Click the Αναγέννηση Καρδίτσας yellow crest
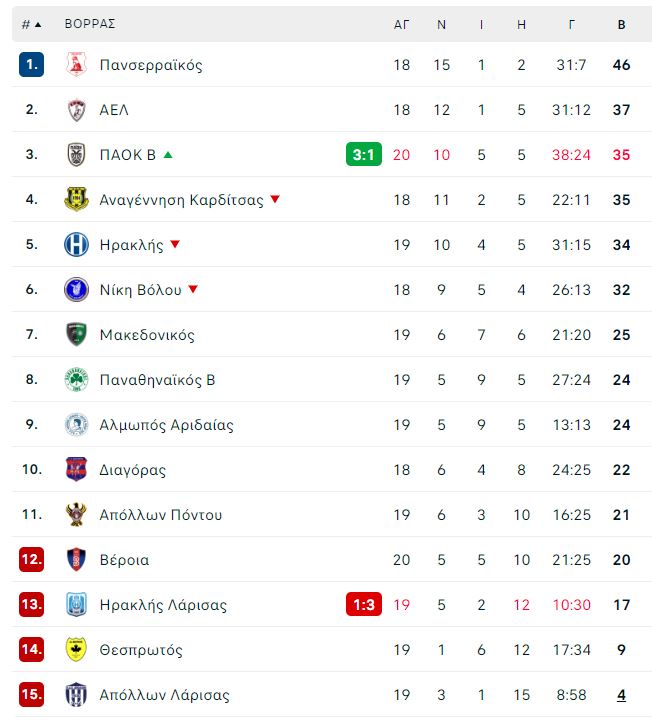Screen dimensions: 652x723 point(76,199)
